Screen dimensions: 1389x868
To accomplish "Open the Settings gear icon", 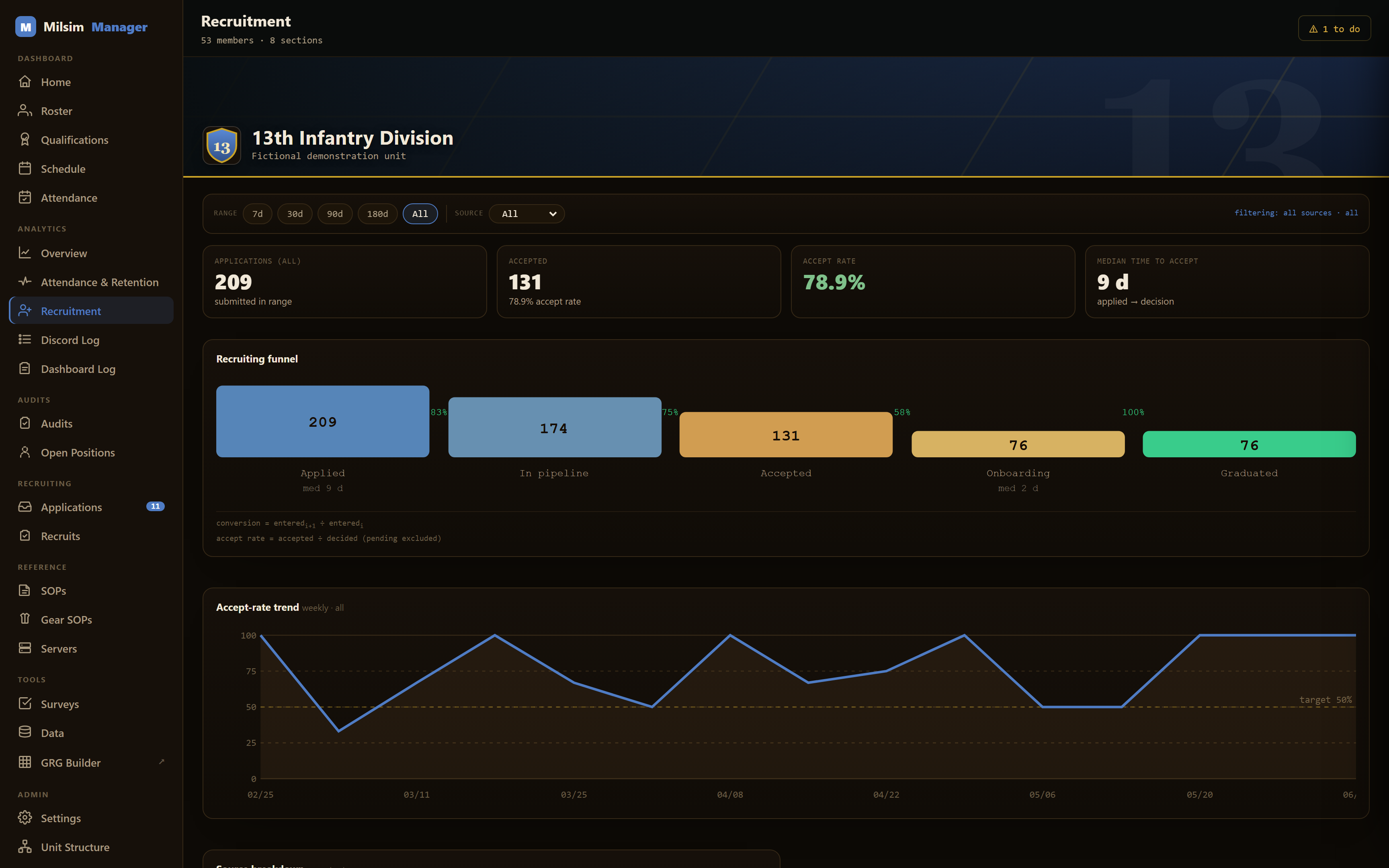I will coord(25,817).
